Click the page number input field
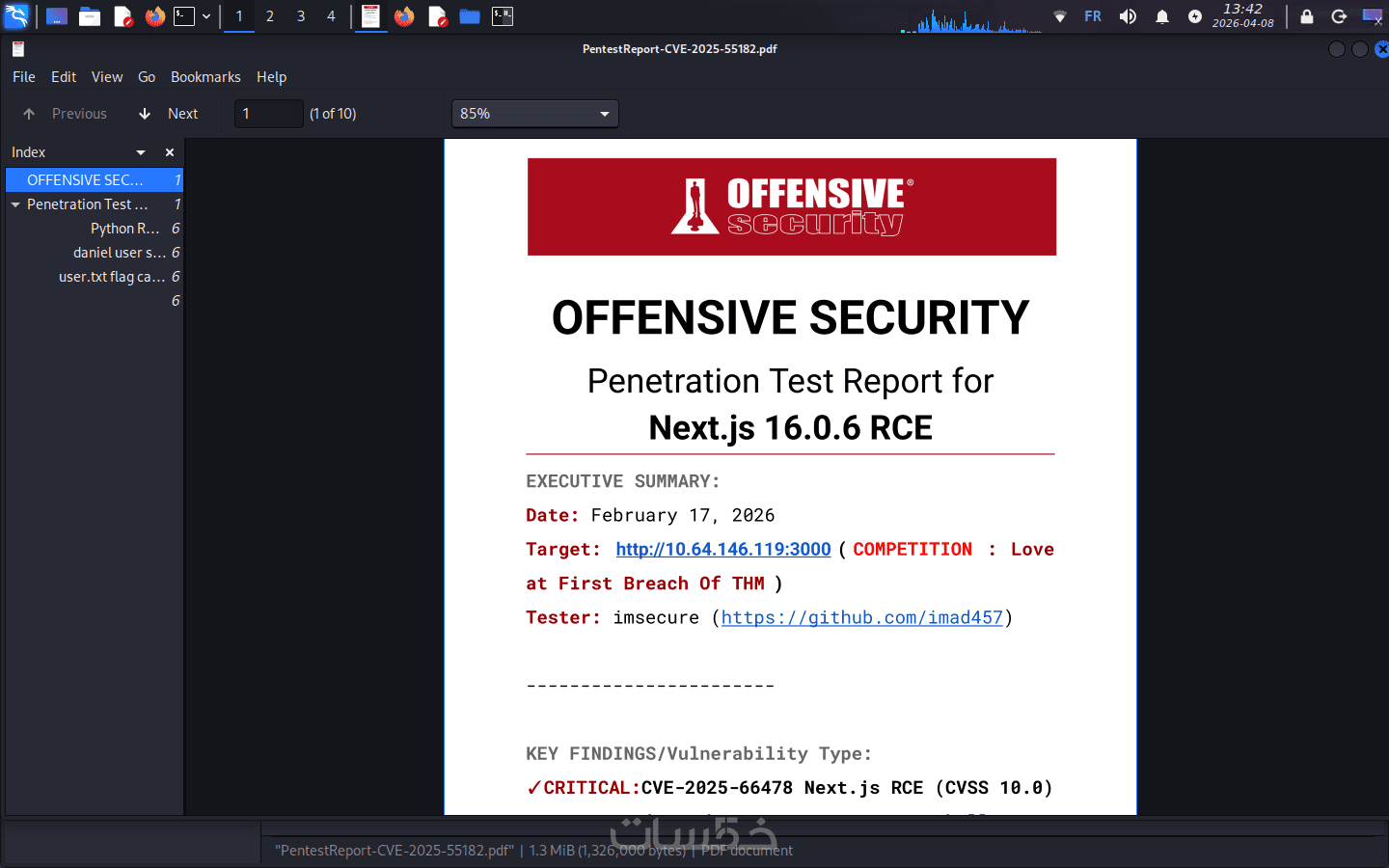The width and height of the screenshot is (1389, 868). click(269, 114)
